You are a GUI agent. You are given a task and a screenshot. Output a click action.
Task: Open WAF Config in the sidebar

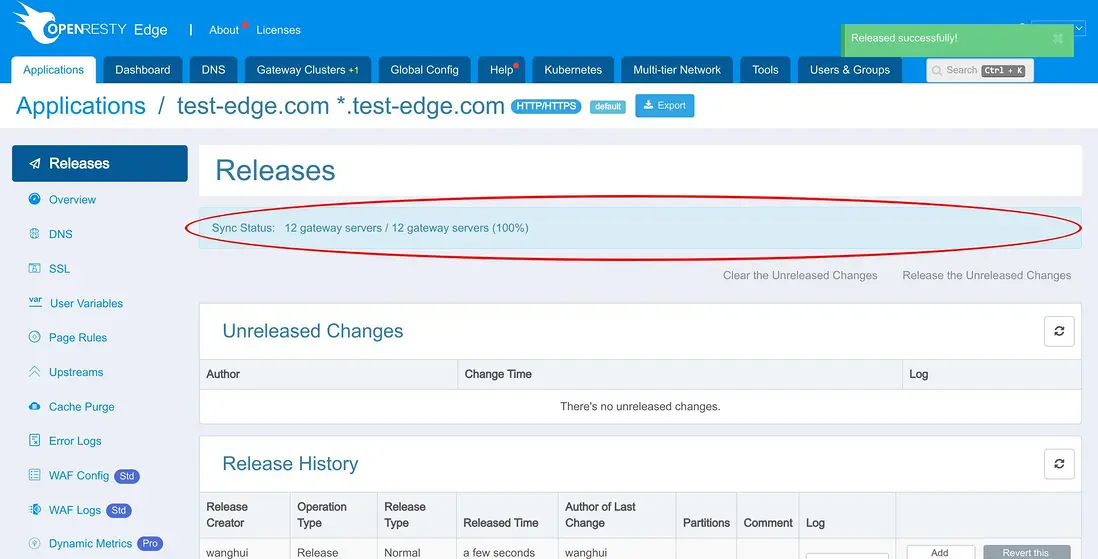pos(78,476)
